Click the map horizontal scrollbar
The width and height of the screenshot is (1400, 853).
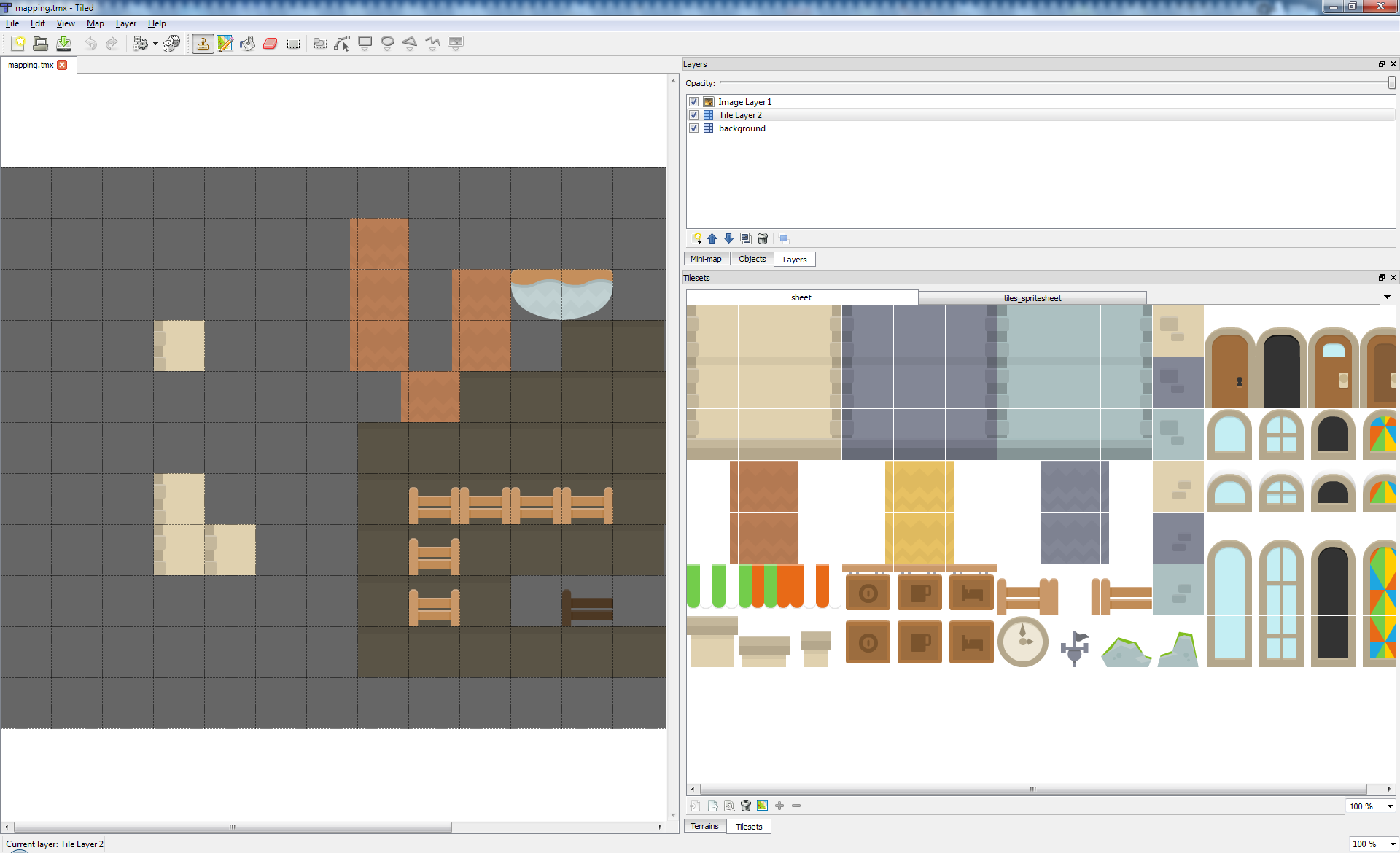(233, 827)
